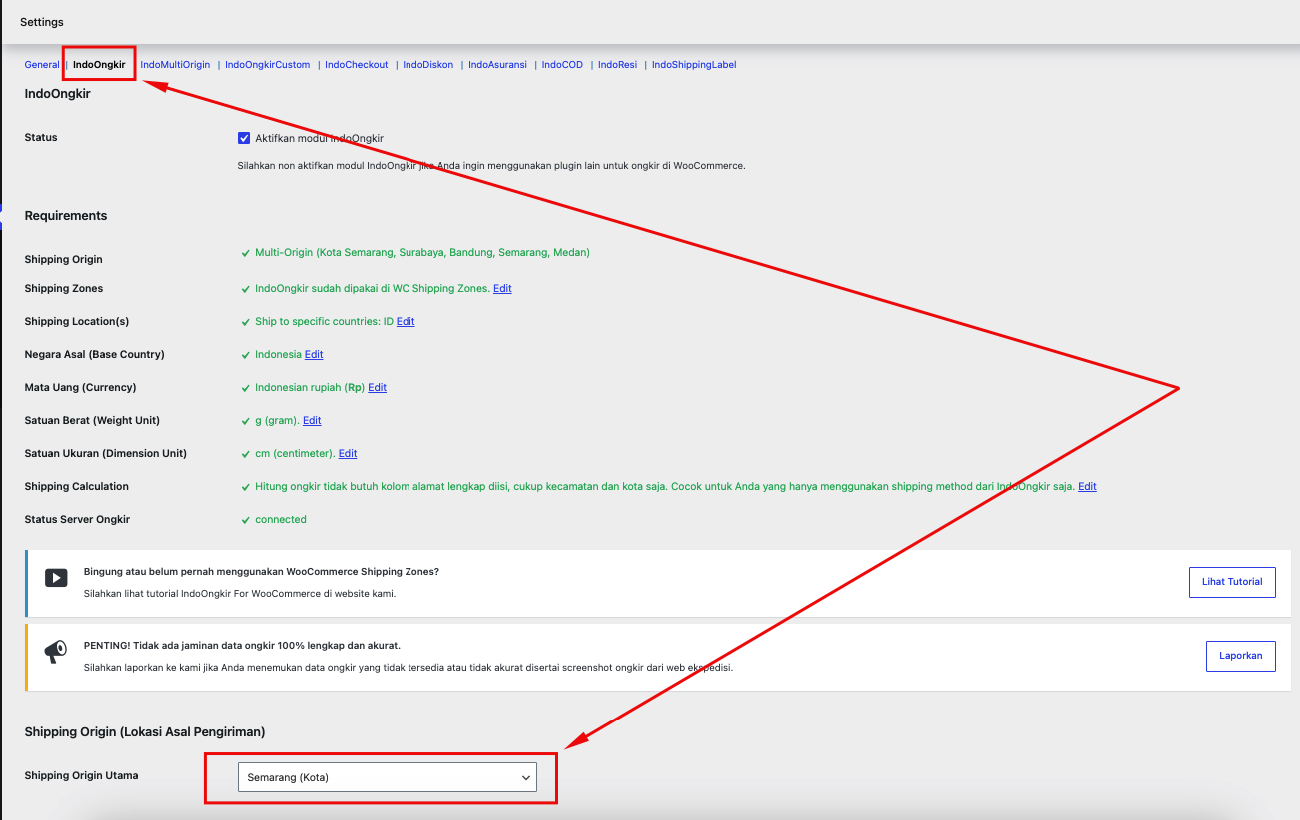Select the IndoDiskon tab
Image resolution: width=1300 pixels, height=820 pixels.
pos(428,65)
